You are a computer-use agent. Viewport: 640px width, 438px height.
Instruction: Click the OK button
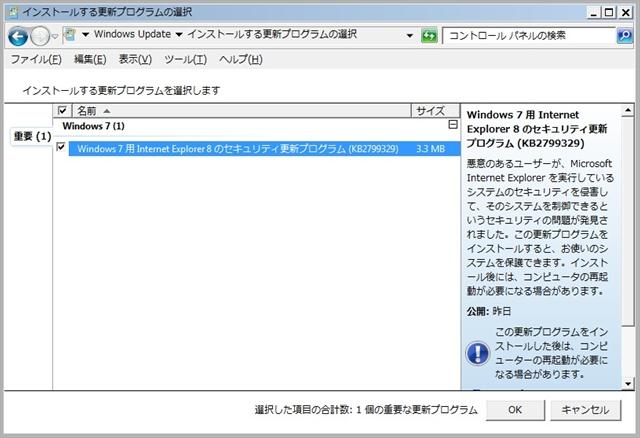coord(515,410)
